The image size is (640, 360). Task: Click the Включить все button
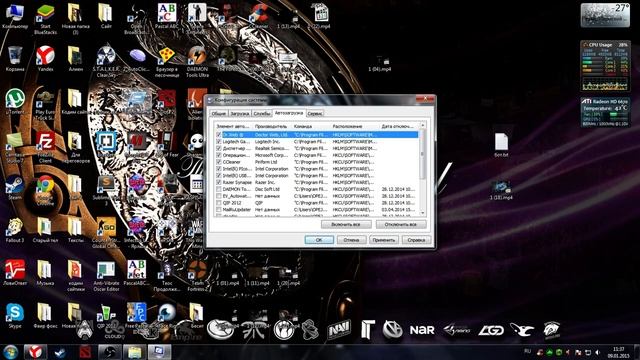[346, 224]
